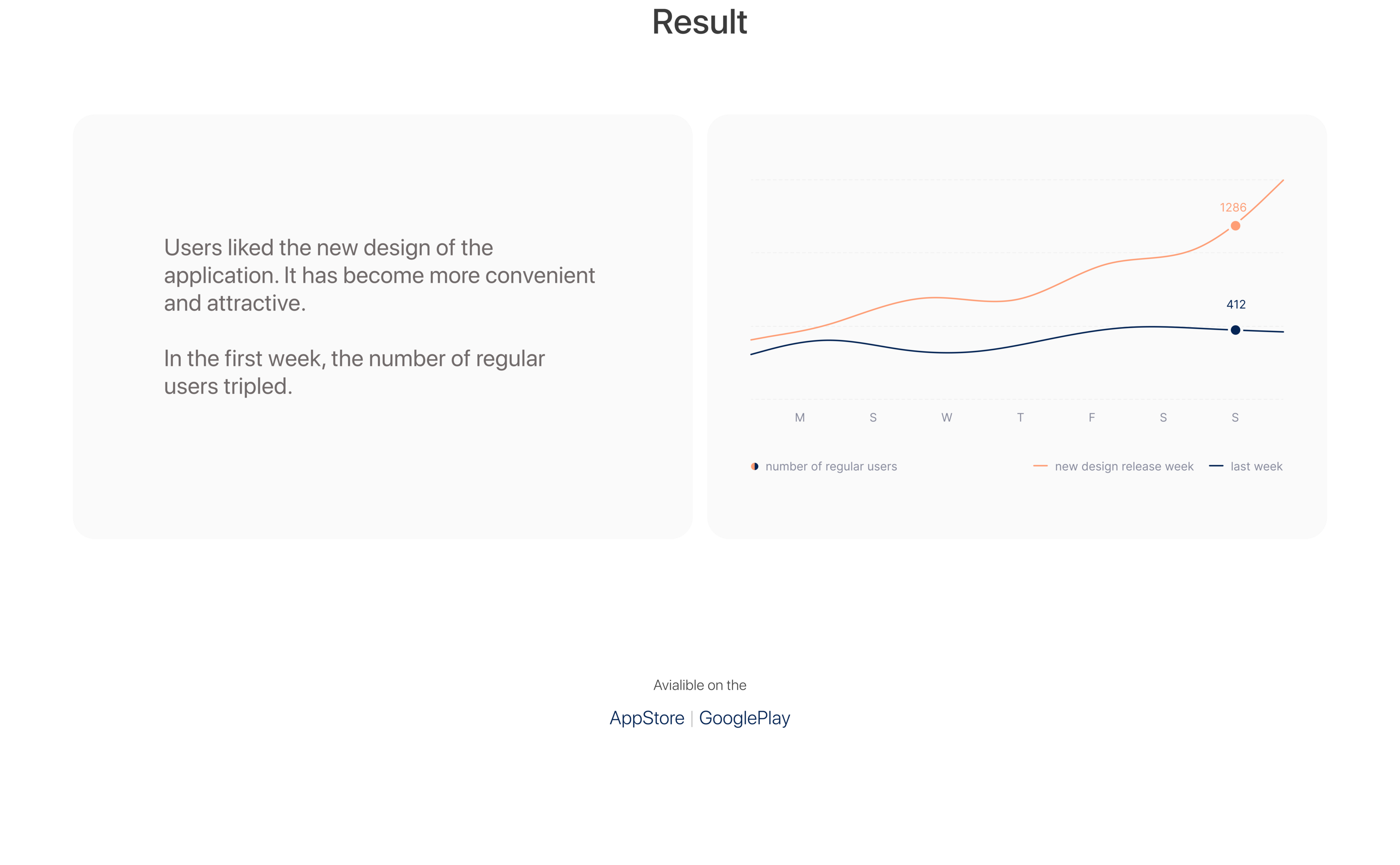Click the "new design release week" legend text
The height and width of the screenshot is (865, 1400).
click(1124, 466)
